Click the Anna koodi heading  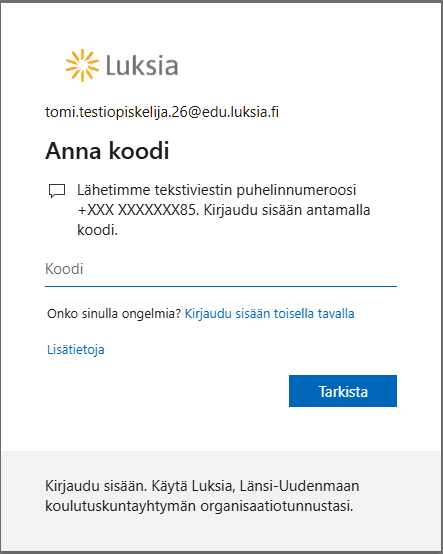click(x=107, y=151)
